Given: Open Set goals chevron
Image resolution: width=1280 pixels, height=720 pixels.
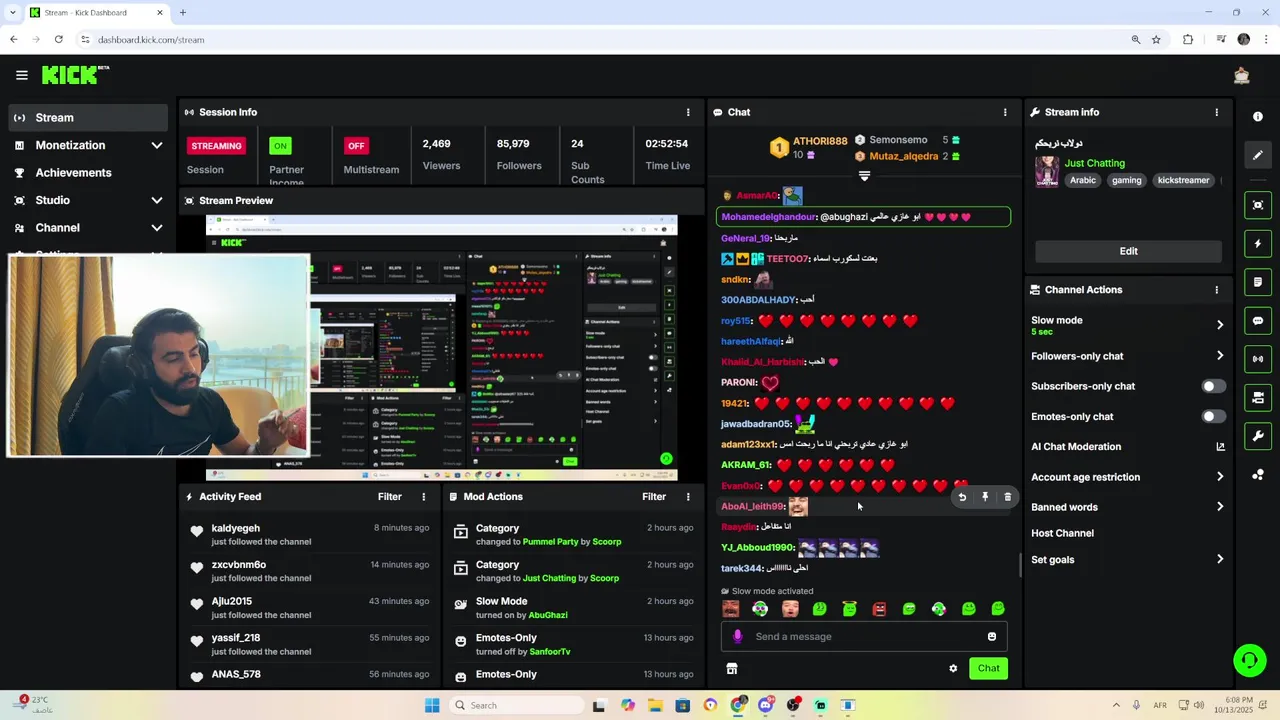Looking at the screenshot, I should click(1219, 560).
